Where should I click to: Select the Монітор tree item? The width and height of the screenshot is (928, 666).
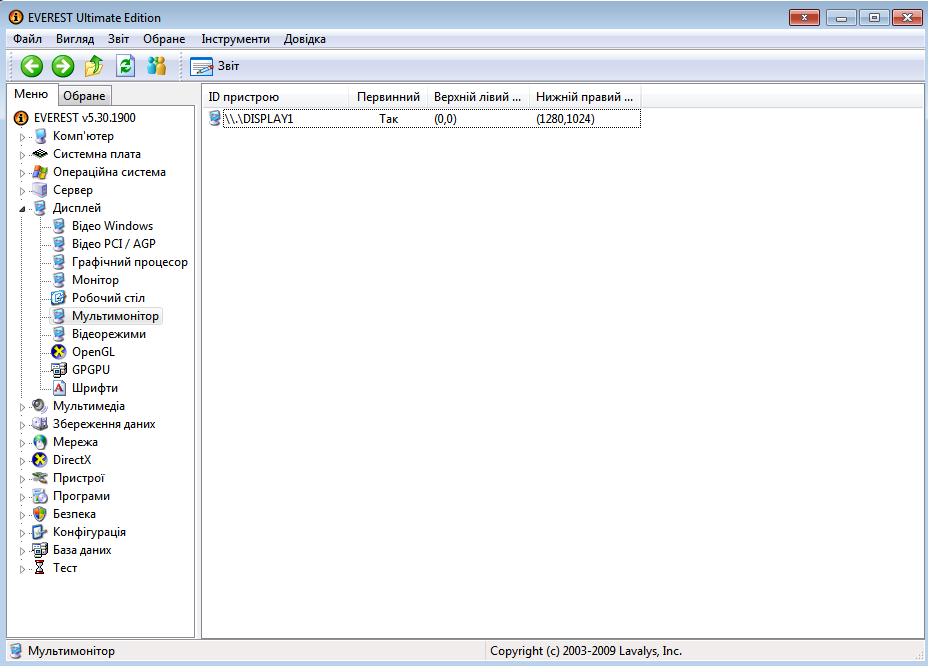pos(95,280)
